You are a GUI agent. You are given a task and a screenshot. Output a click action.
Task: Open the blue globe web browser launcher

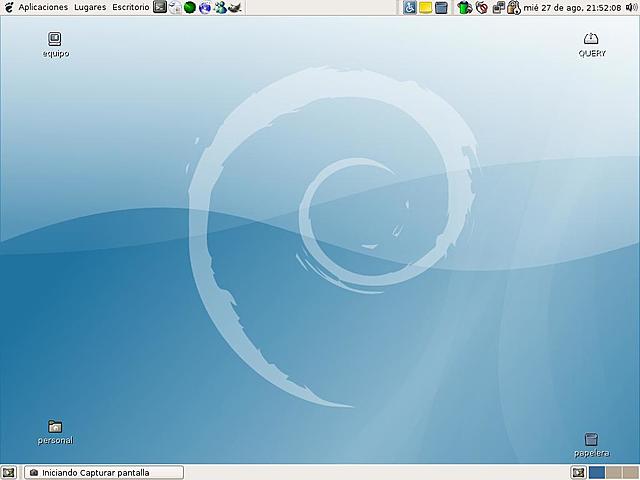[x=205, y=7]
